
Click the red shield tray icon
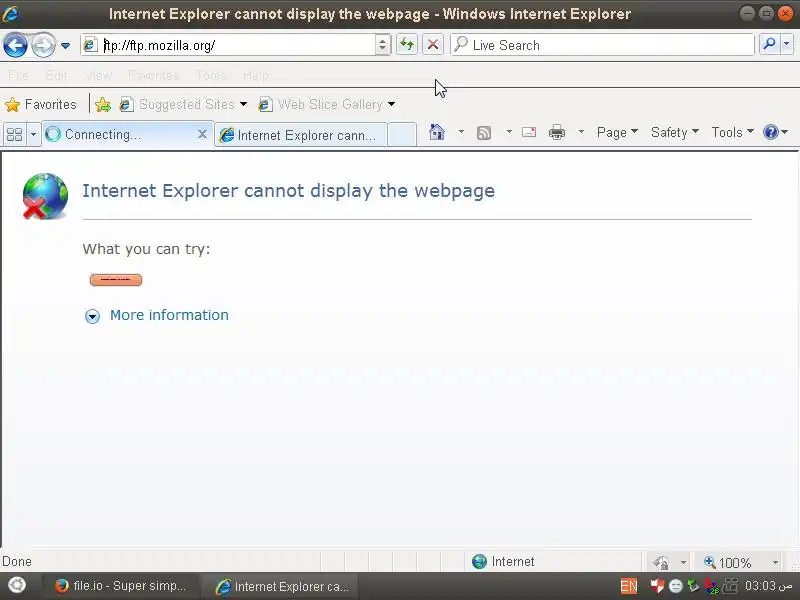[657, 586]
